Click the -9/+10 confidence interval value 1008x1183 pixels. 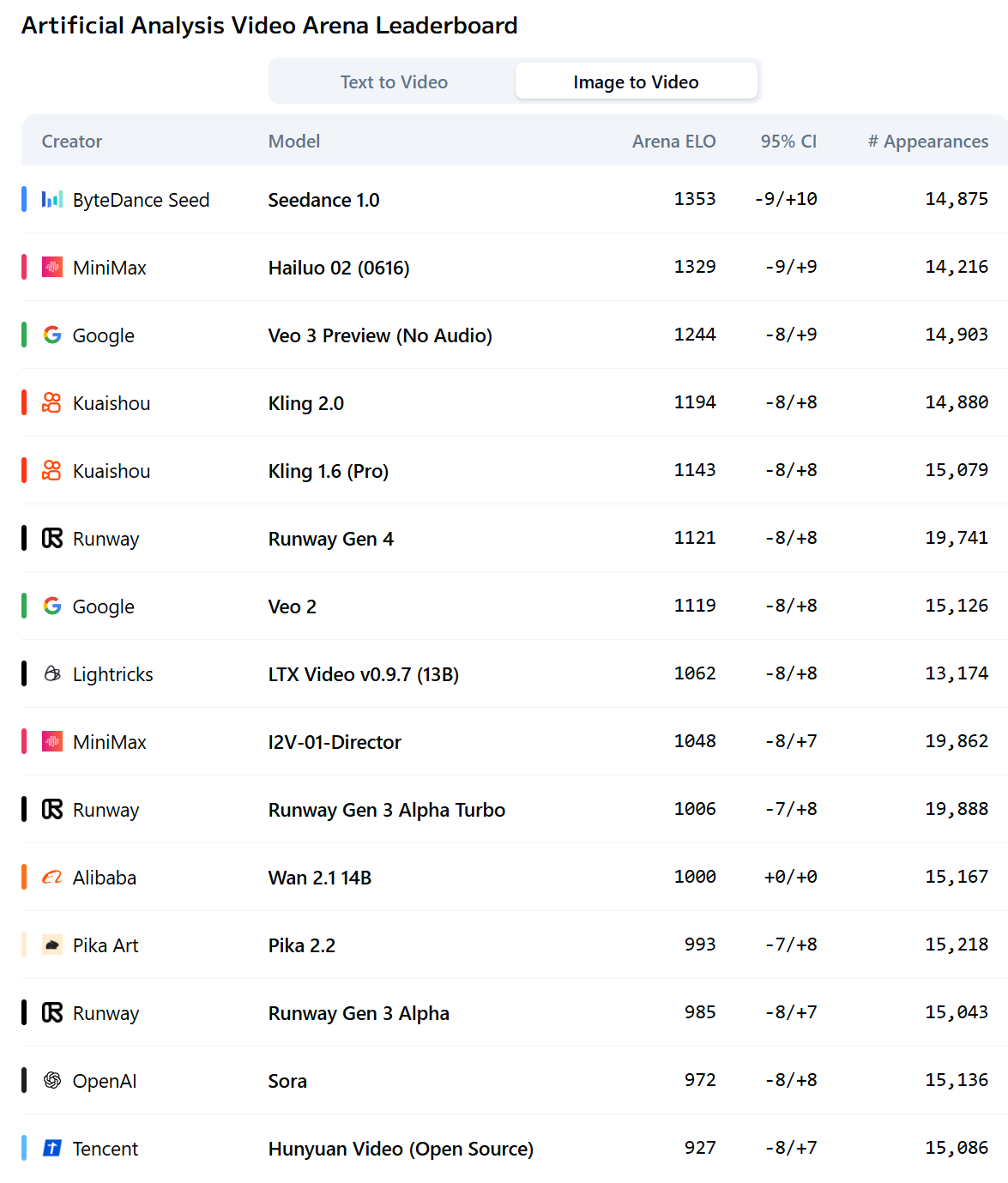786,199
